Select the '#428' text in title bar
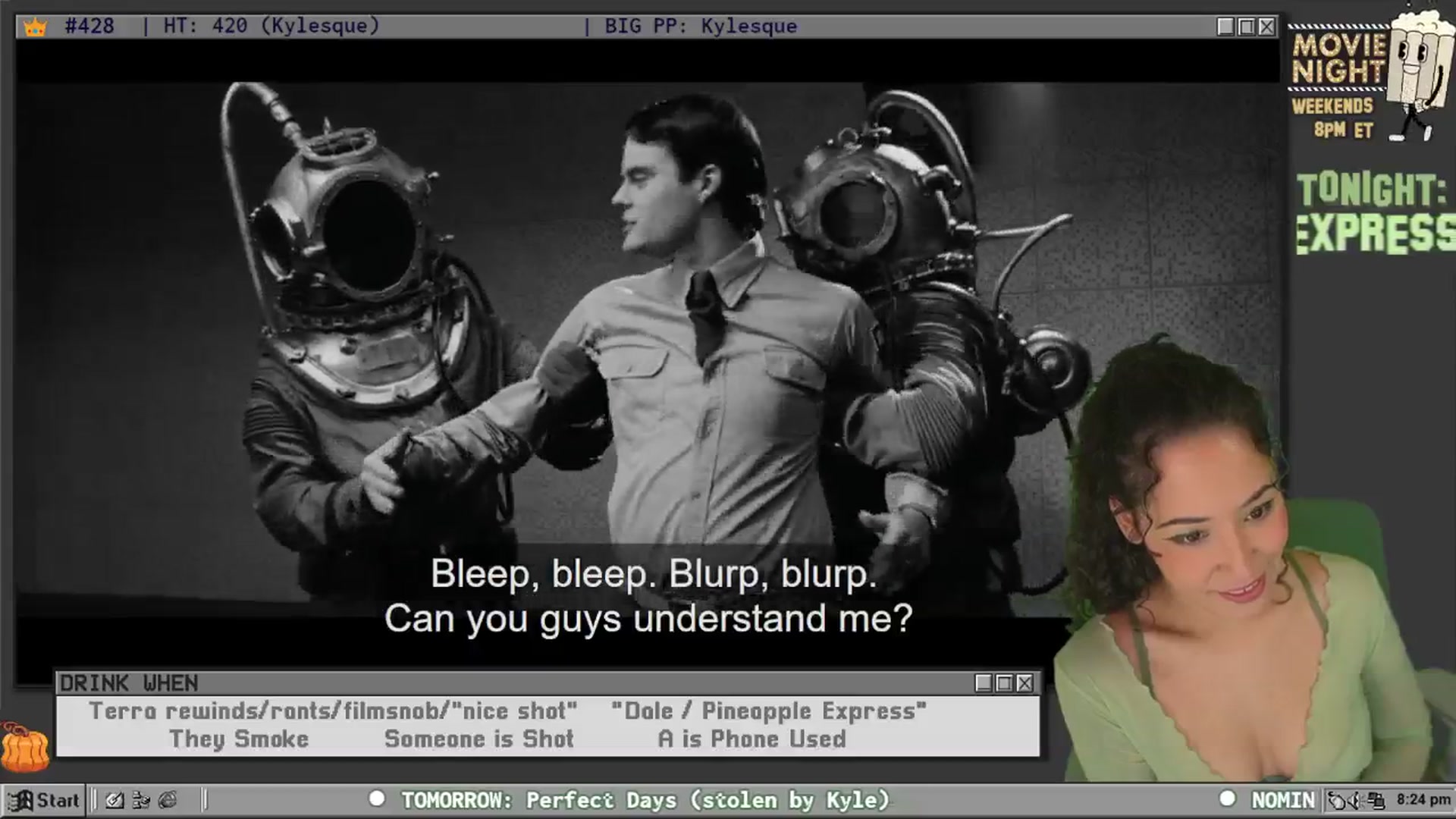This screenshot has width=1456, height=819. tap(89, 27)
